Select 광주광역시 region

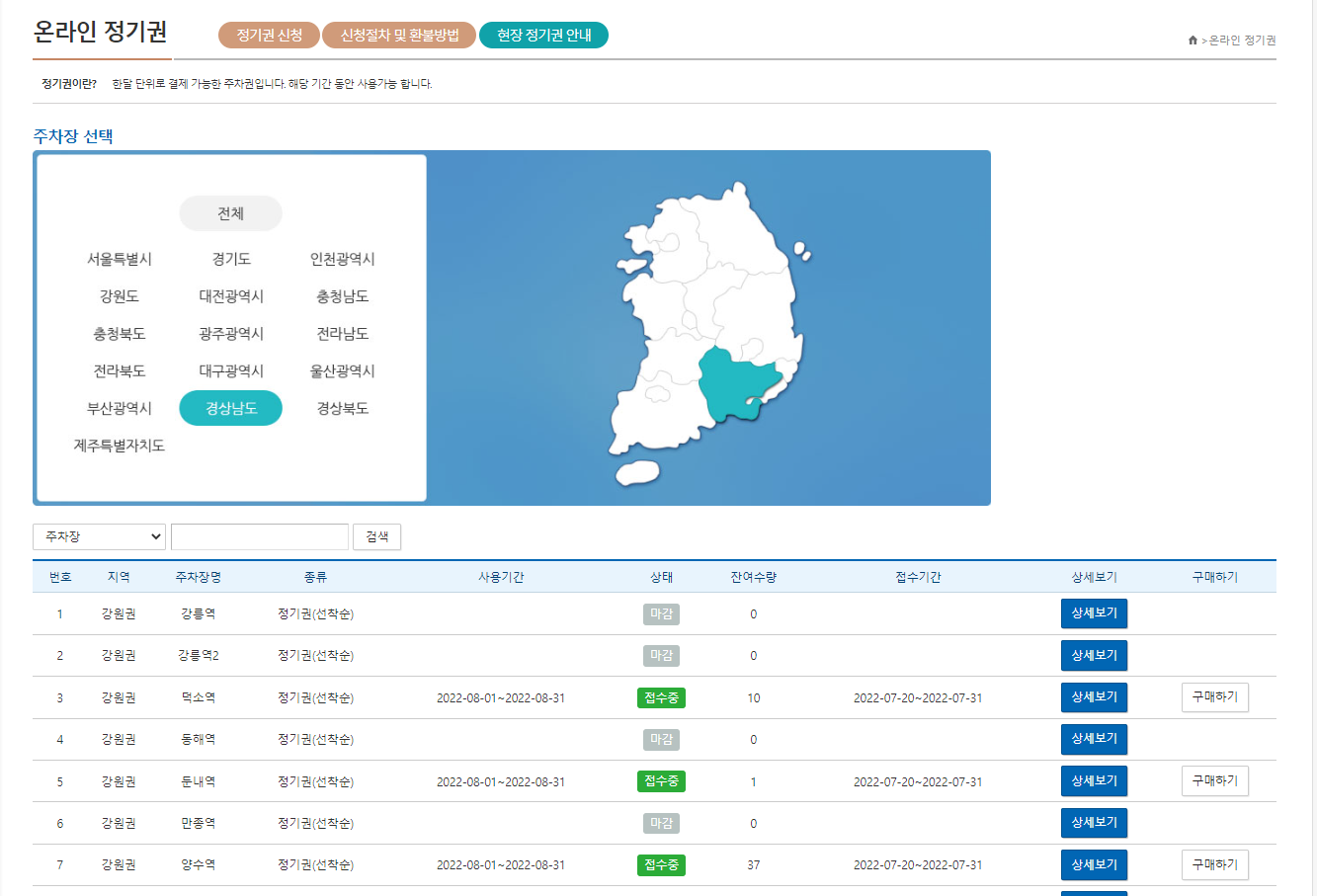pos(231,334)
